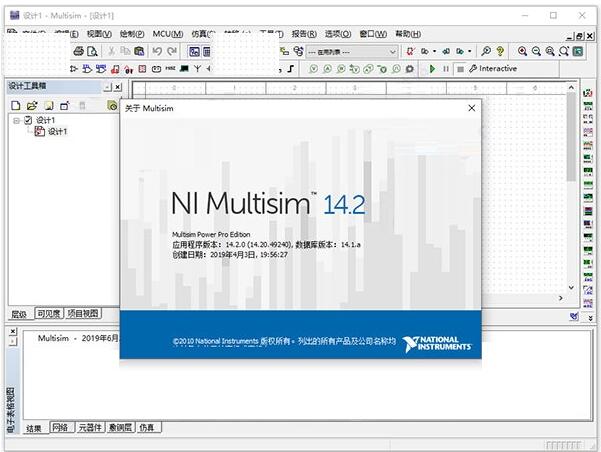This screenshot has height=452, width=601.
Task: Open the 帮助(H) menu
Action: point(408,34)
